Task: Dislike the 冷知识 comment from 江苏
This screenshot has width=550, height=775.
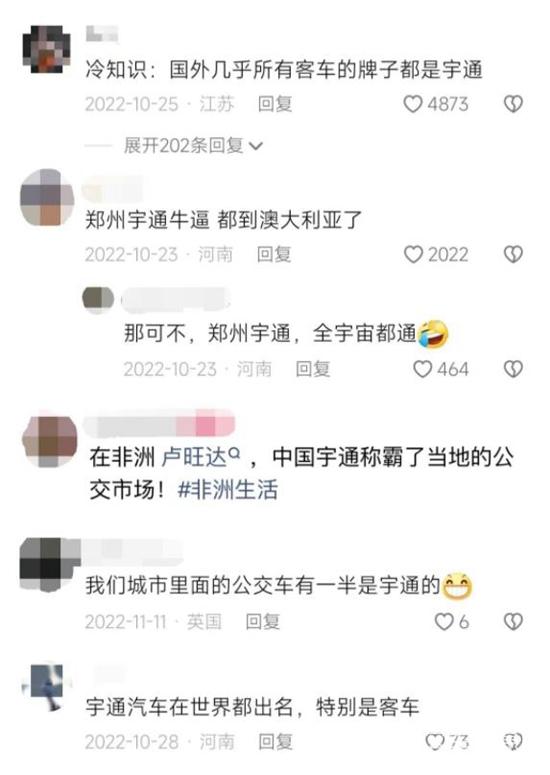Action: click(513, 104)
